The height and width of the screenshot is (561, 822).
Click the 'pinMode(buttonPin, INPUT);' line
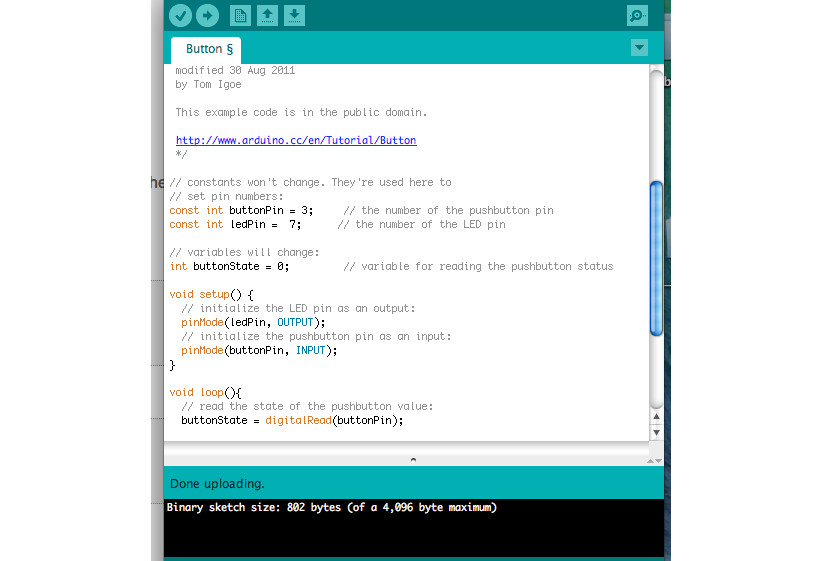259,351
